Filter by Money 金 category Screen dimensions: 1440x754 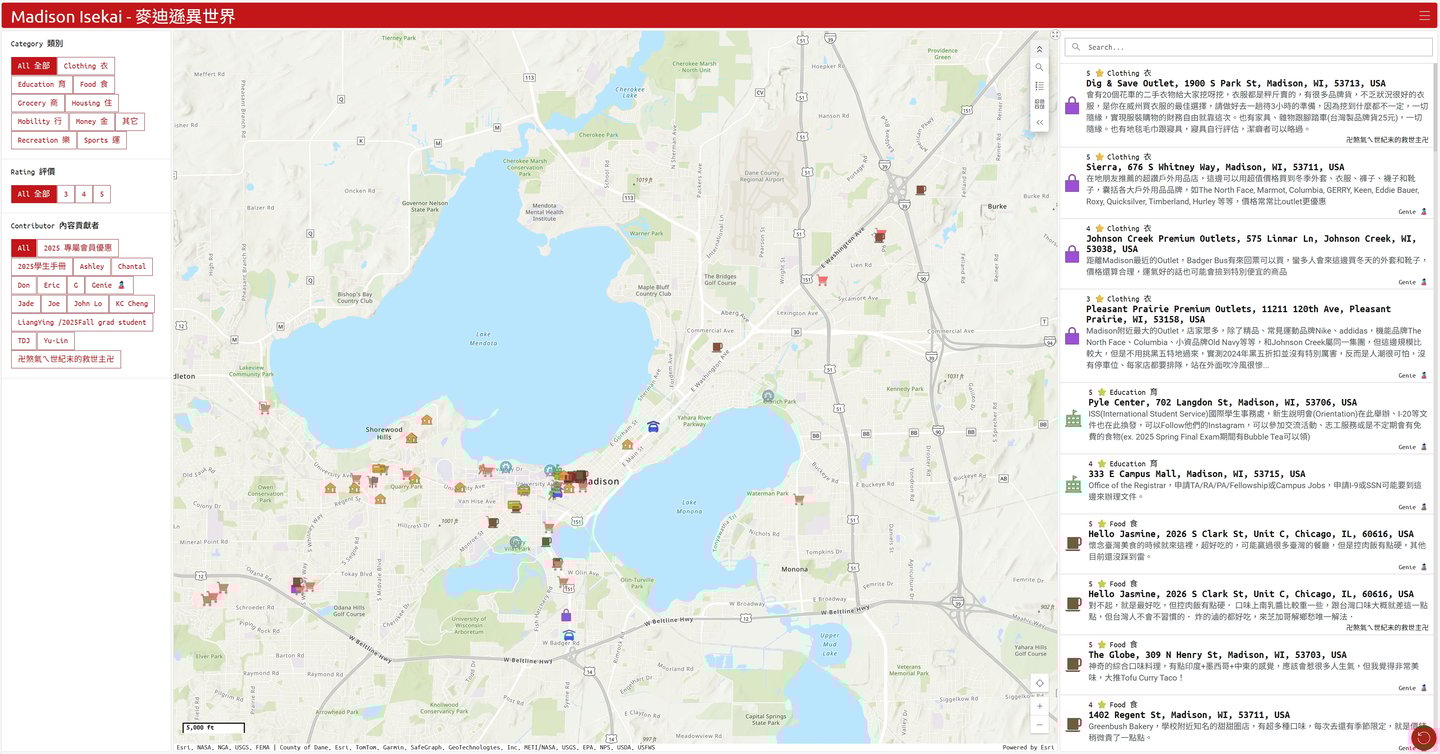pyautogui.click(x=92, y=121)
